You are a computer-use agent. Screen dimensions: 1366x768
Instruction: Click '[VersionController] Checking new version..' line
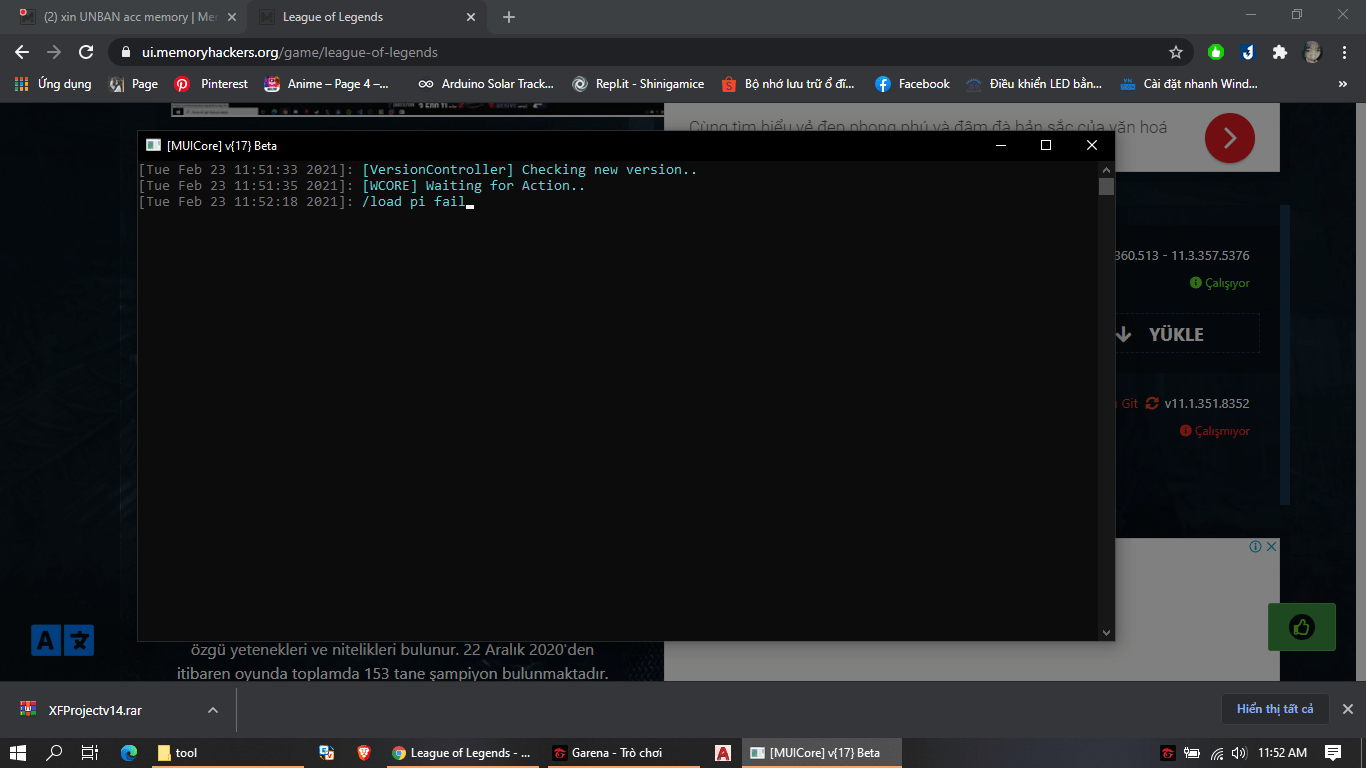pyautogui.click(x=529, y=169)
